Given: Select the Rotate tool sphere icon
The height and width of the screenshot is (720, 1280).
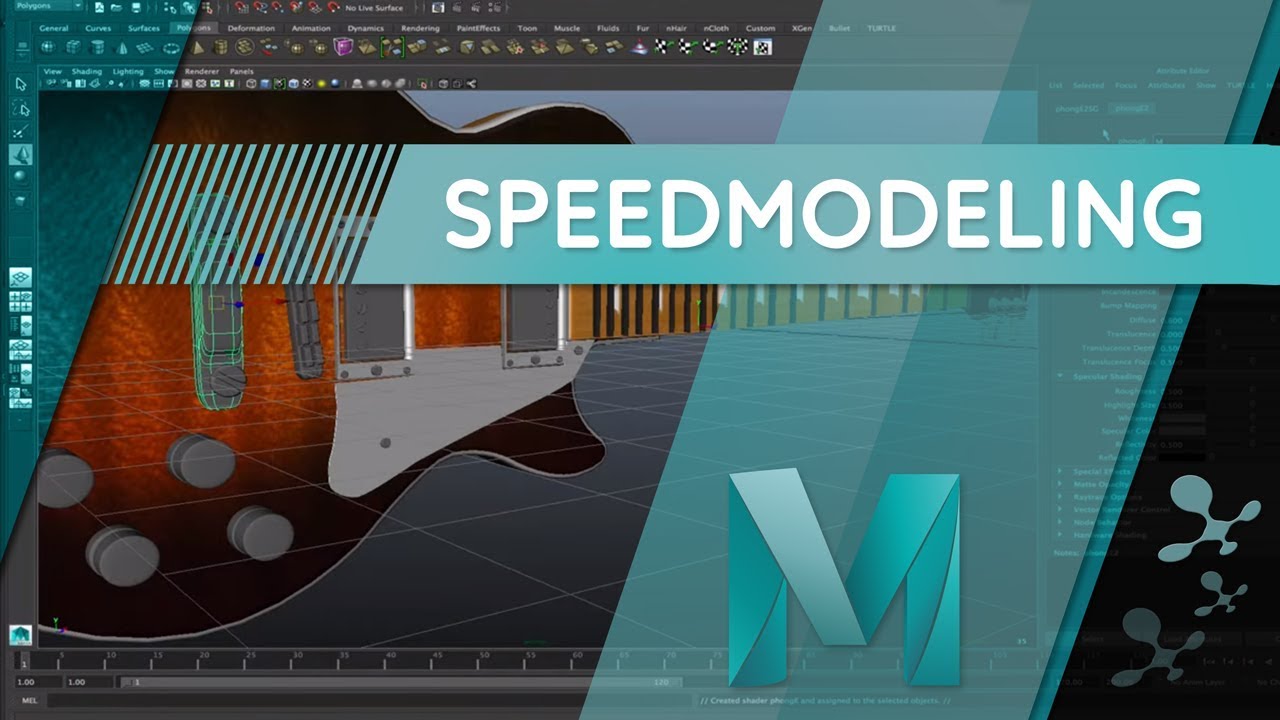Looking at the screenshot, I should (x=20, y=177).
